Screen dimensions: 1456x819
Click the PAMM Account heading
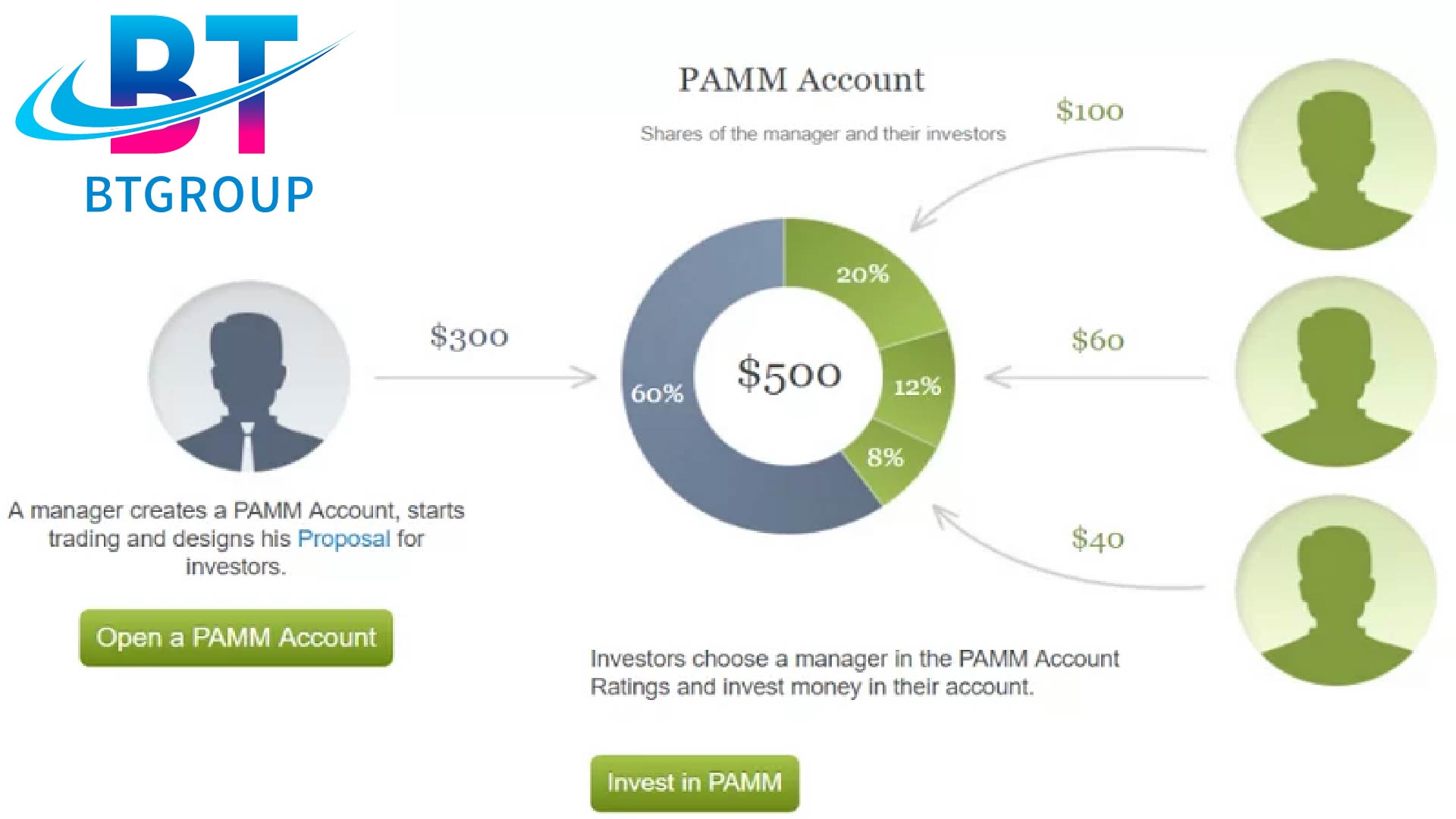tap(801, 80)
